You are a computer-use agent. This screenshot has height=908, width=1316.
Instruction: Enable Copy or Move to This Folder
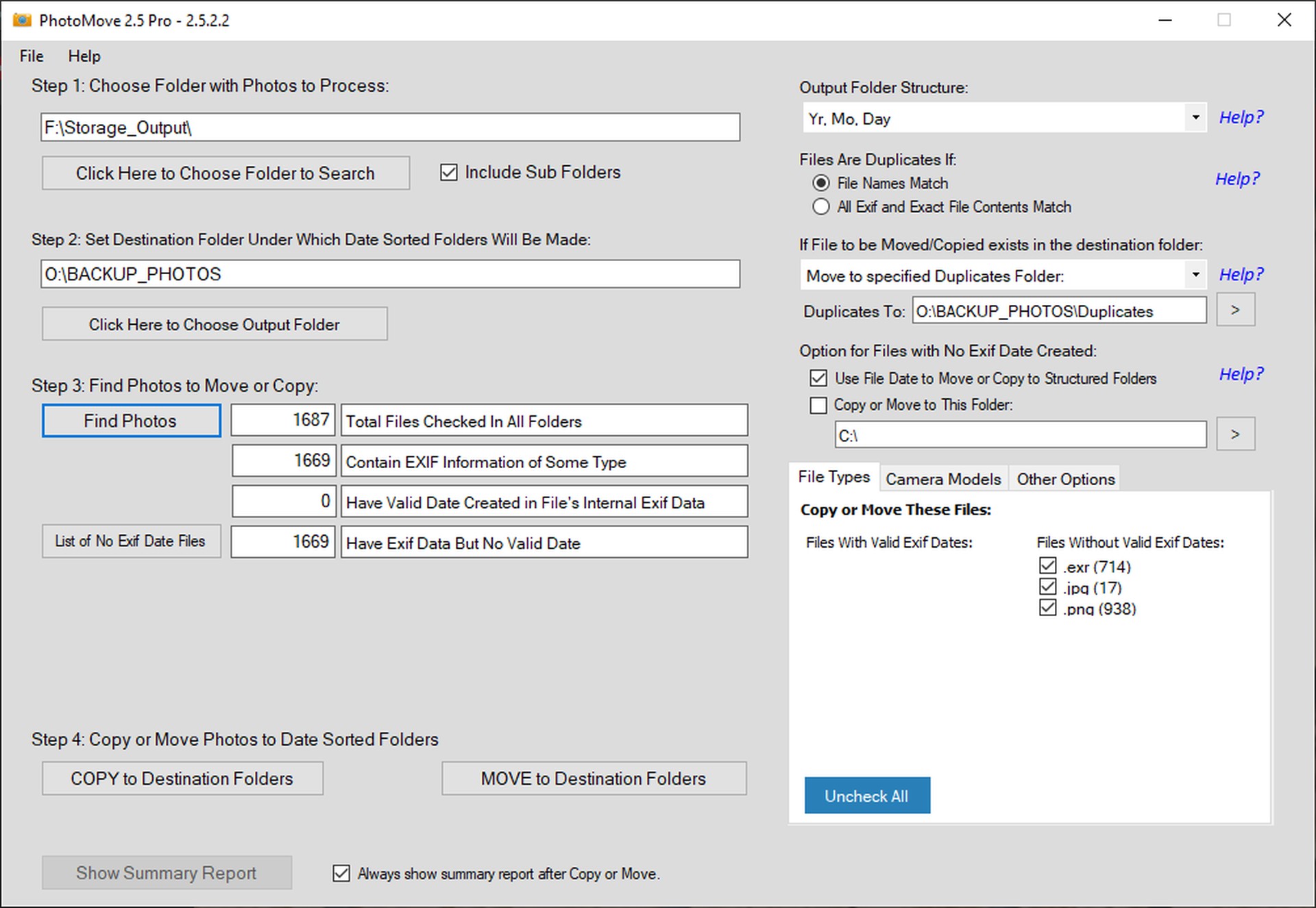coord(818,406)
